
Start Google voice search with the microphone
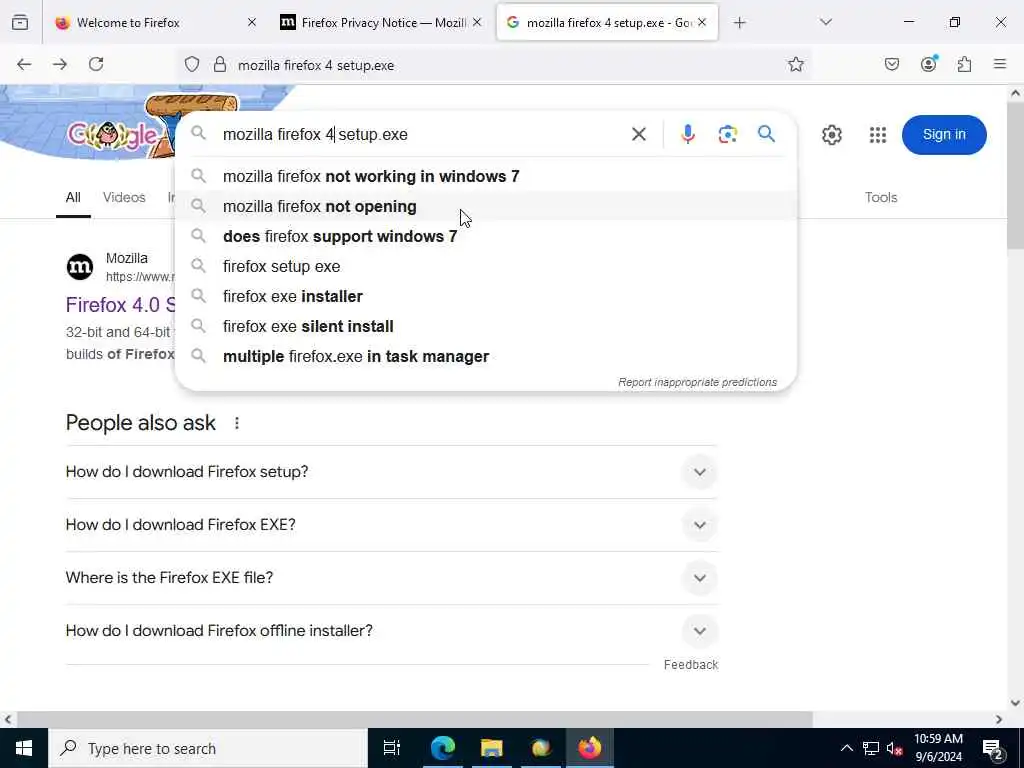(688, 134)
